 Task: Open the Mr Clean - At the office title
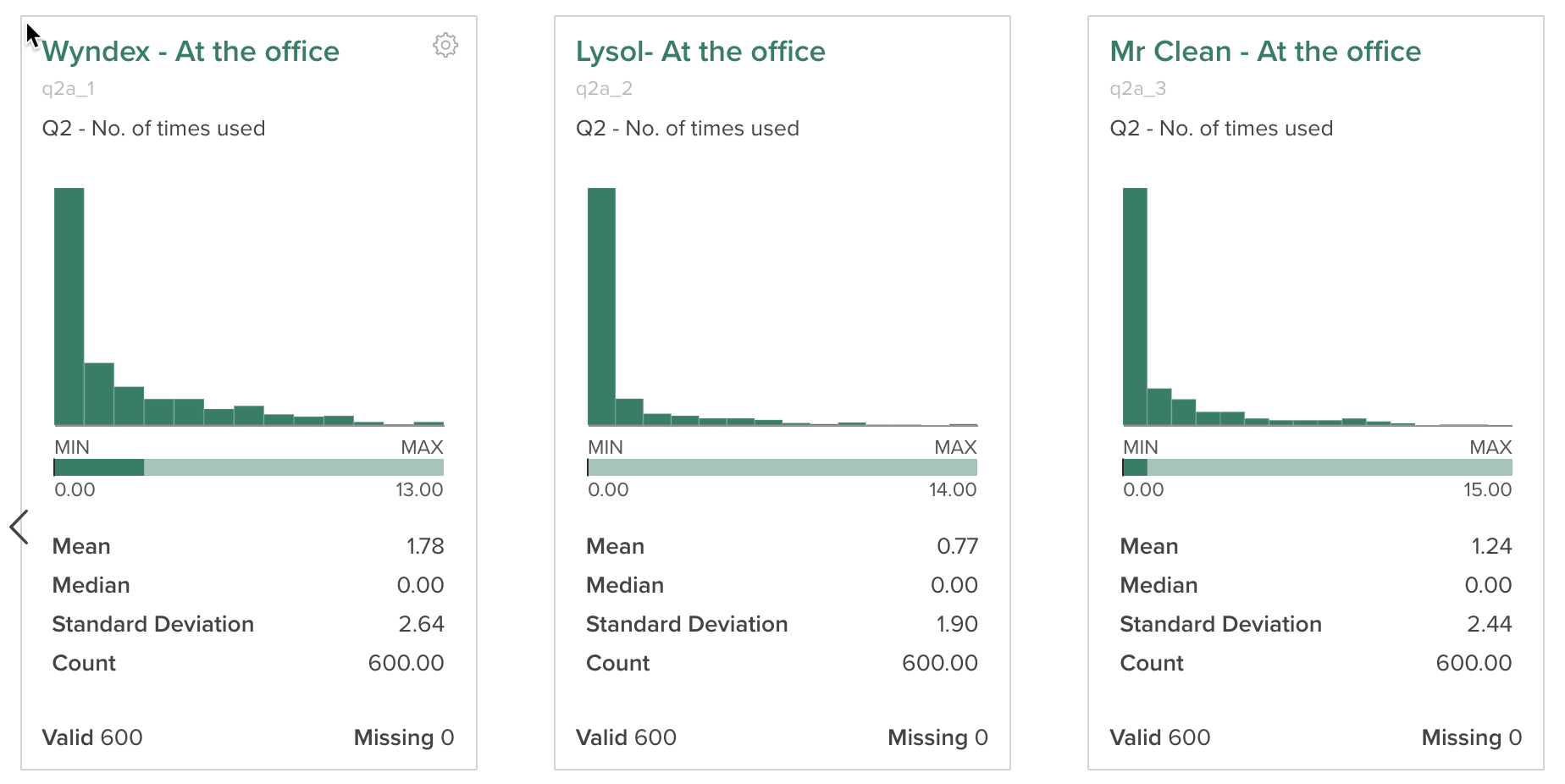[x=1265, y=52]
